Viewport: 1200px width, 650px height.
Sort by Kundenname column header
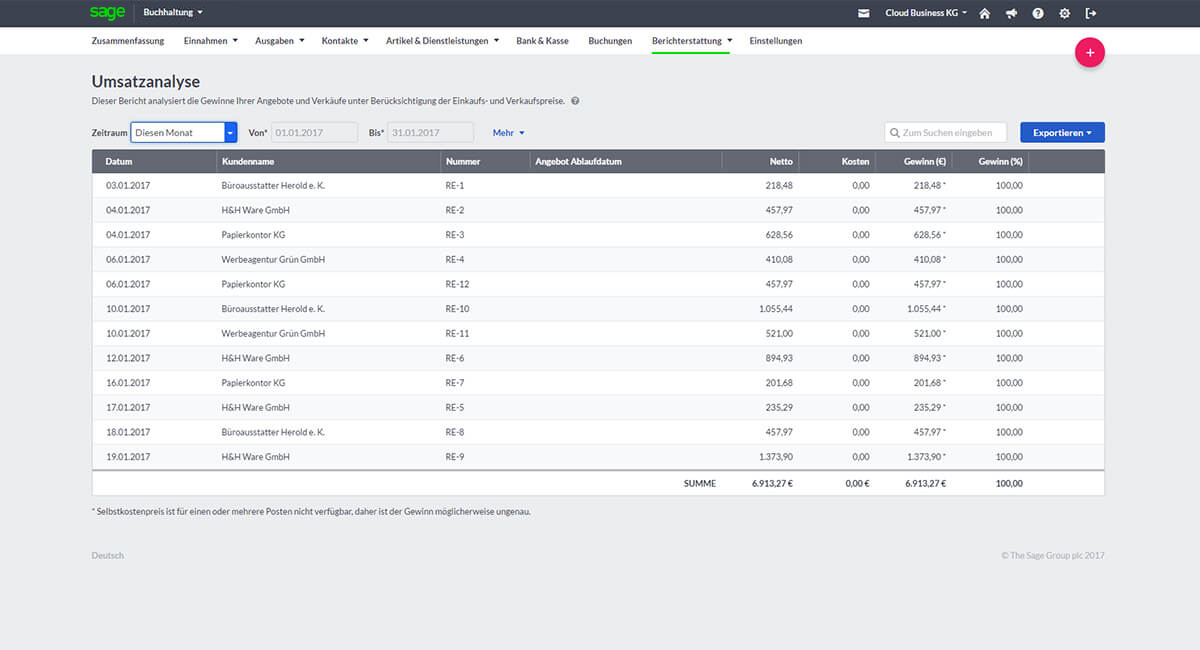point(328,161)
